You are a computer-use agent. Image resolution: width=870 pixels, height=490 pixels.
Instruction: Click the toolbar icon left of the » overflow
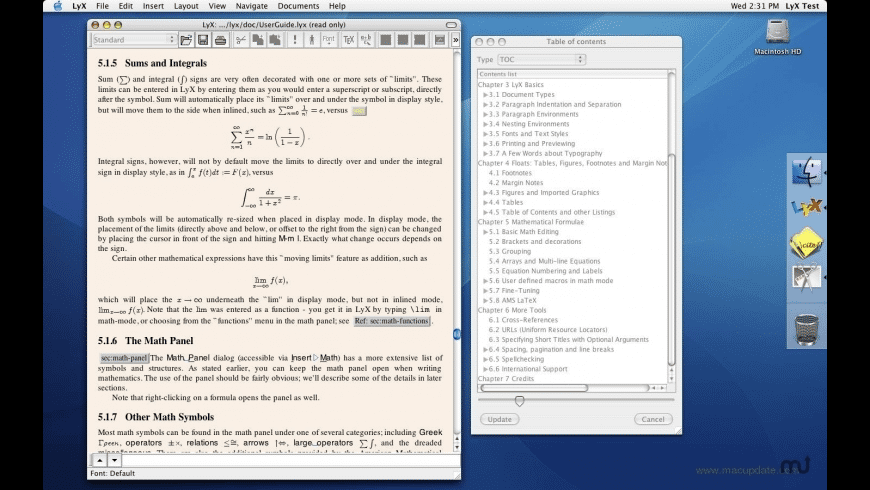(x=439, y=40)
